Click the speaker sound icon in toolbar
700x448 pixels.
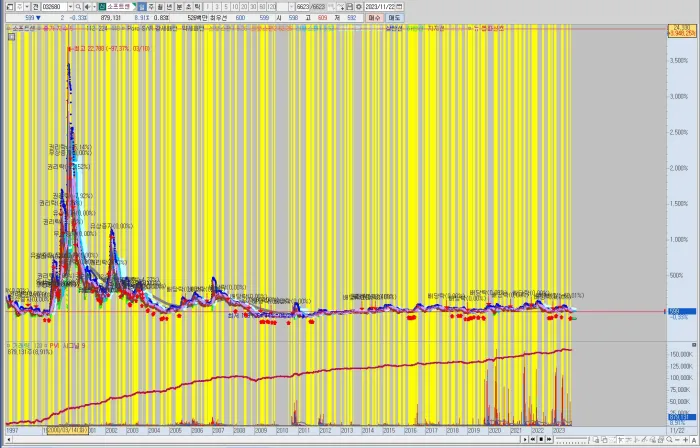tap(87, 7)
